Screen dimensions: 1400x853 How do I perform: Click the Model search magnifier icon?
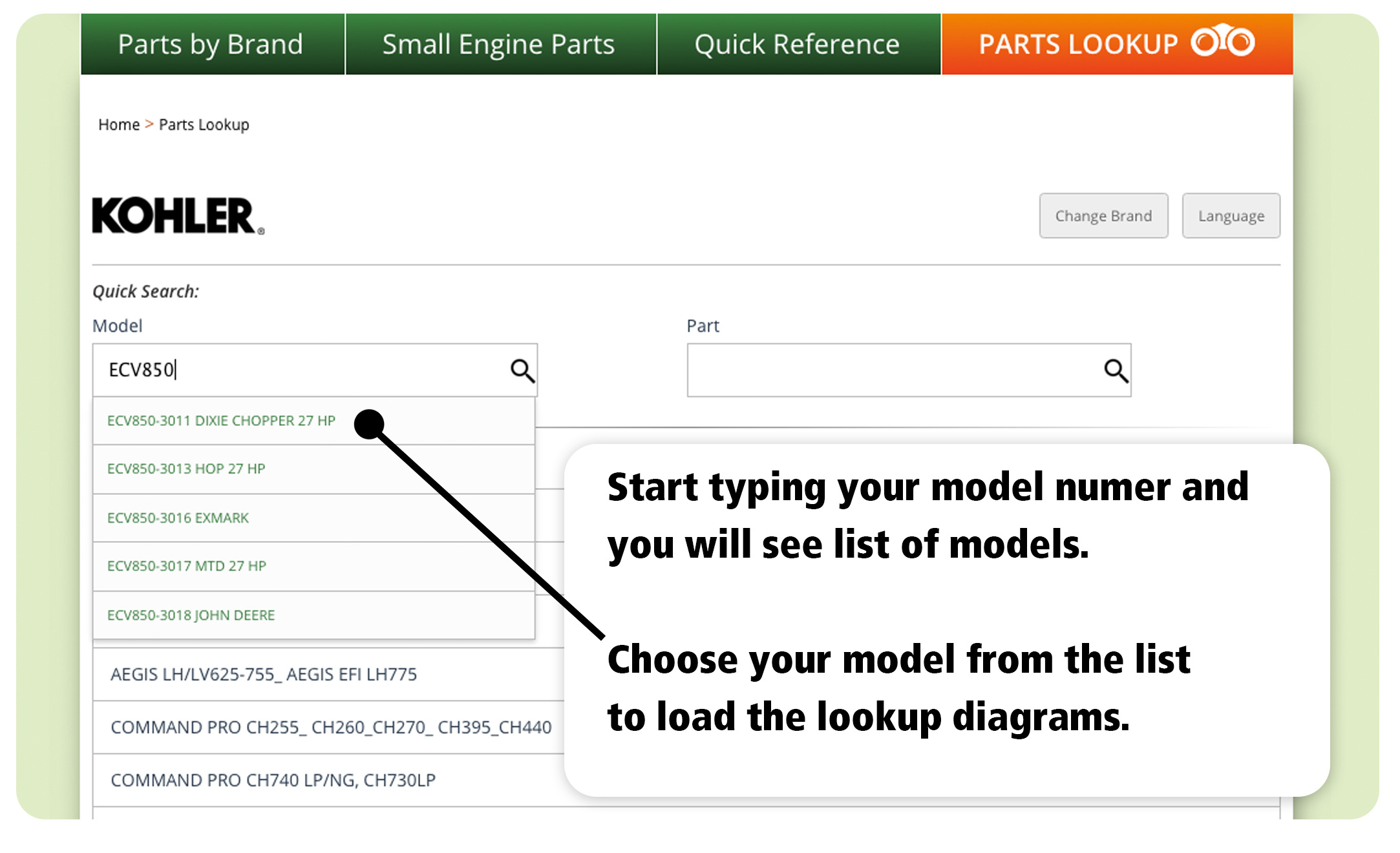tap(522, 371)
